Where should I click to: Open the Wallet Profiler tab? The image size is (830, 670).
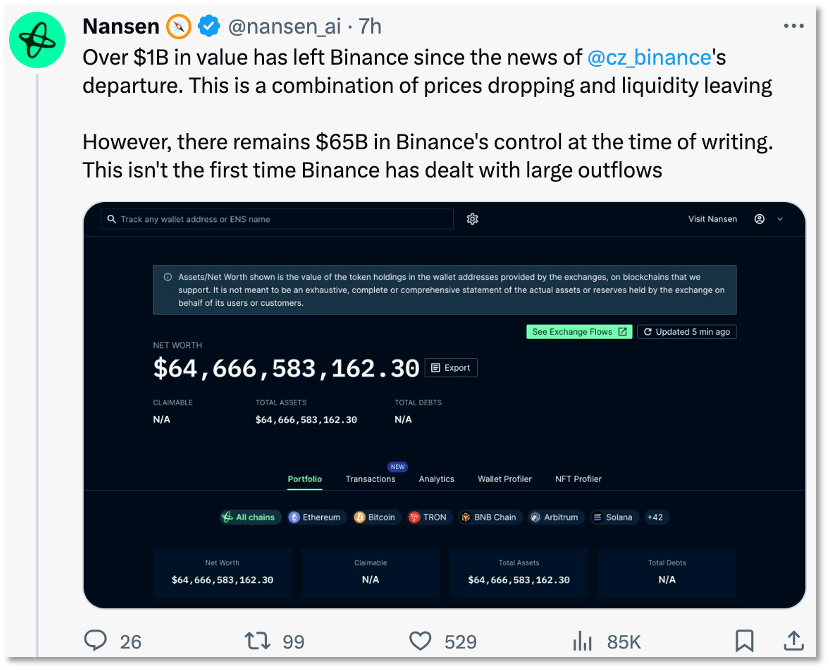(x=505, y=479)
